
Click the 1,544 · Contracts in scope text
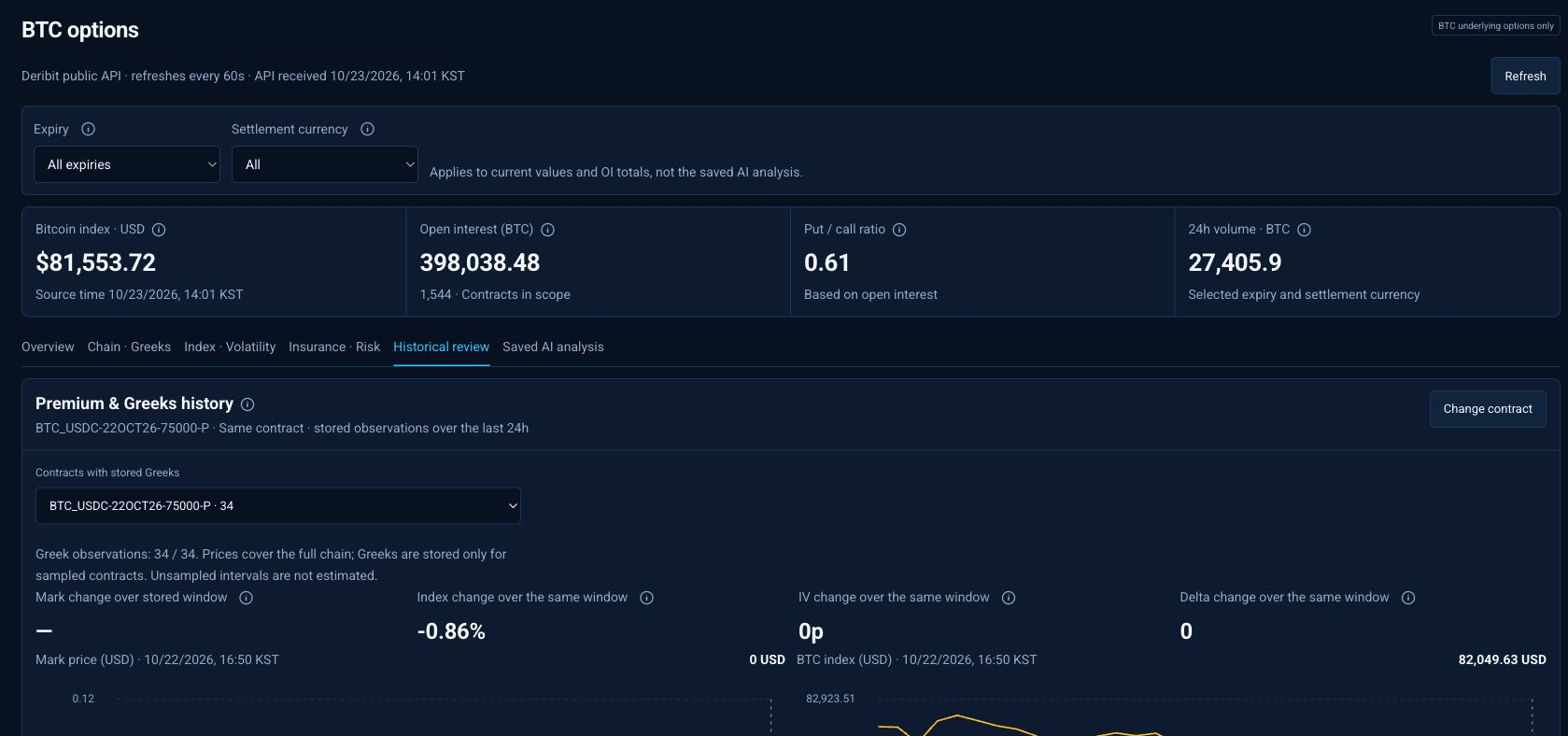pos(495,294)
